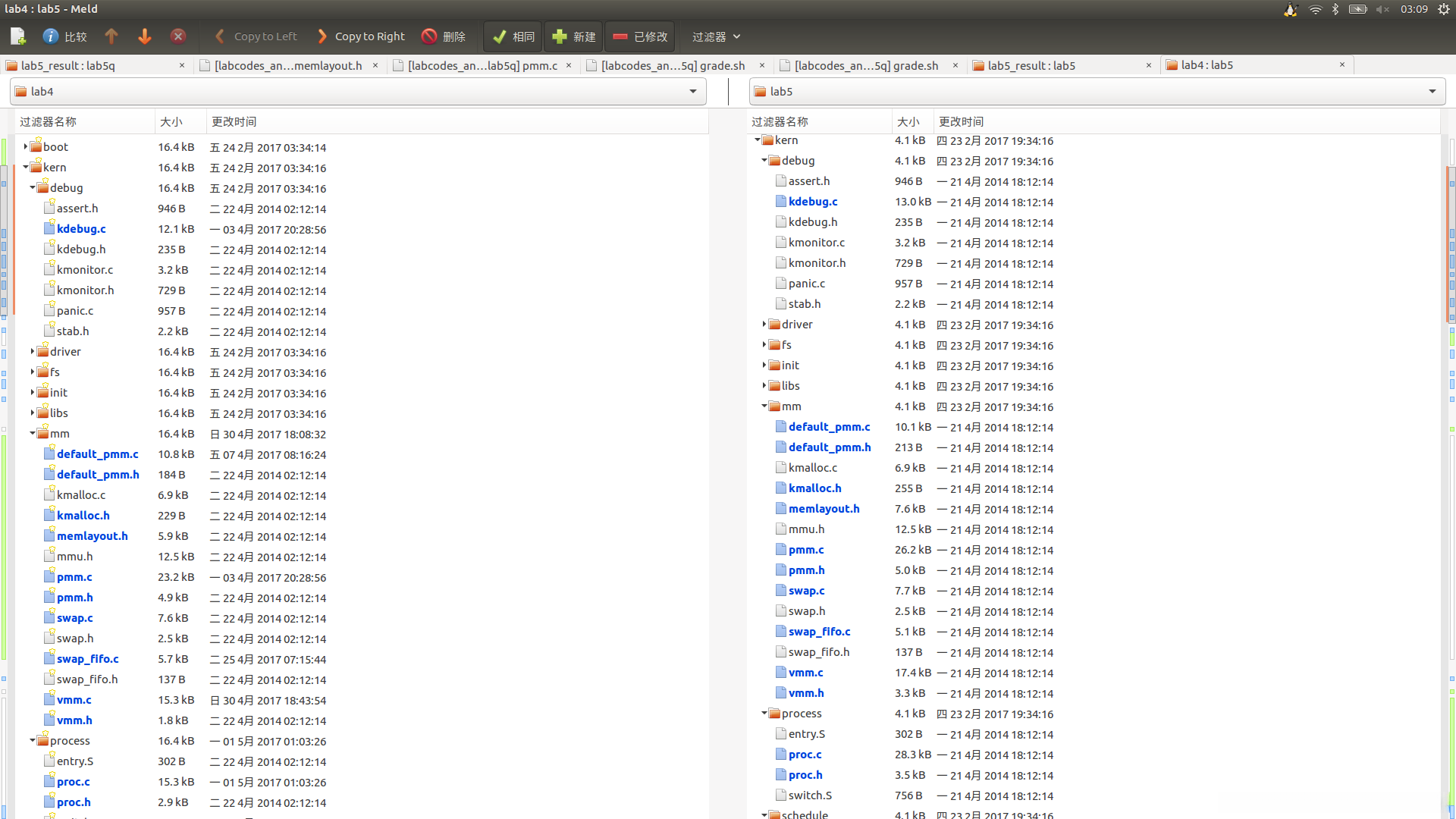This screenshot has width=1456, height=819.
Task: Toggle the Modified files filter
Action: [640, 36]
